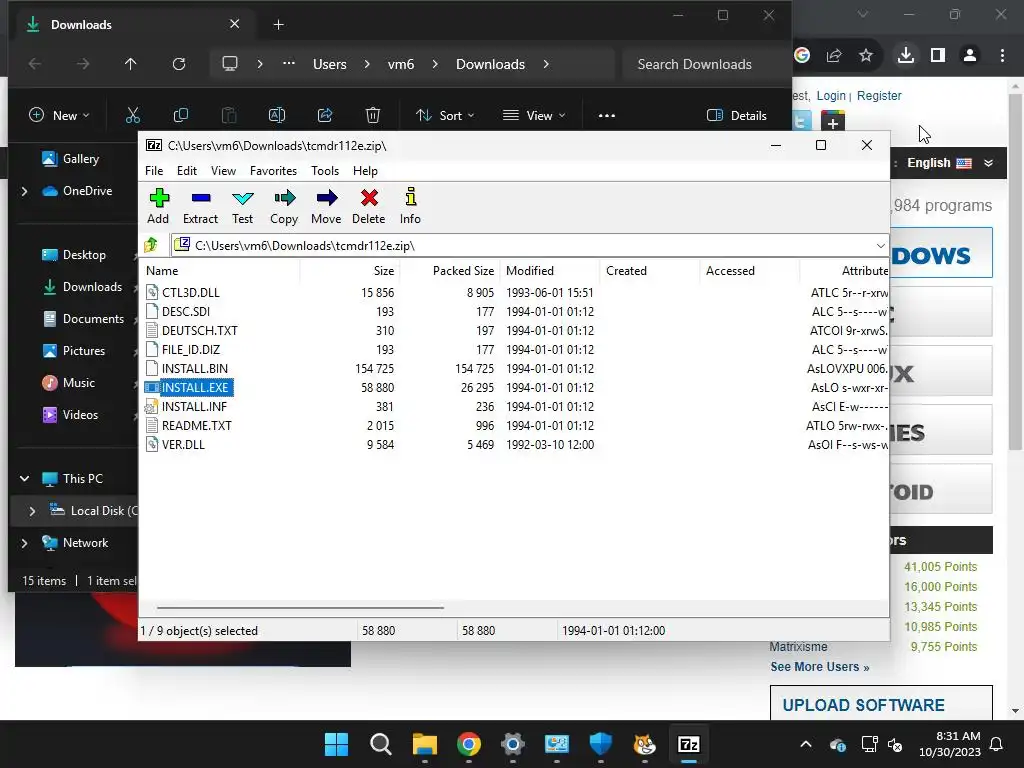Click the Test toolbar icon in 7-Zip
This screenshot has width=1024, height=768.
point(242,206)
